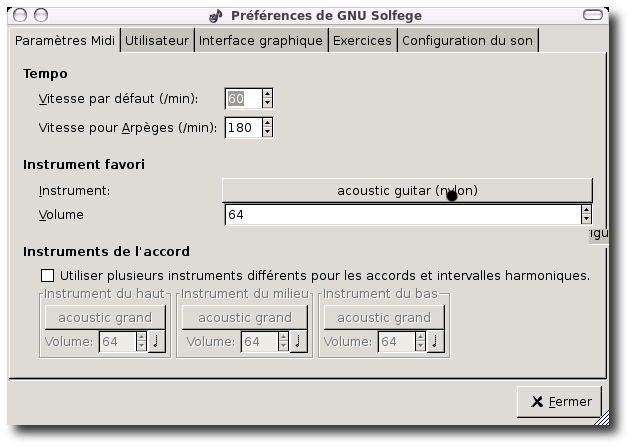Increase the Vitesse par défaut value
Image resolution: width=632 pixels, height=448 pixels.
coord(267,94)
